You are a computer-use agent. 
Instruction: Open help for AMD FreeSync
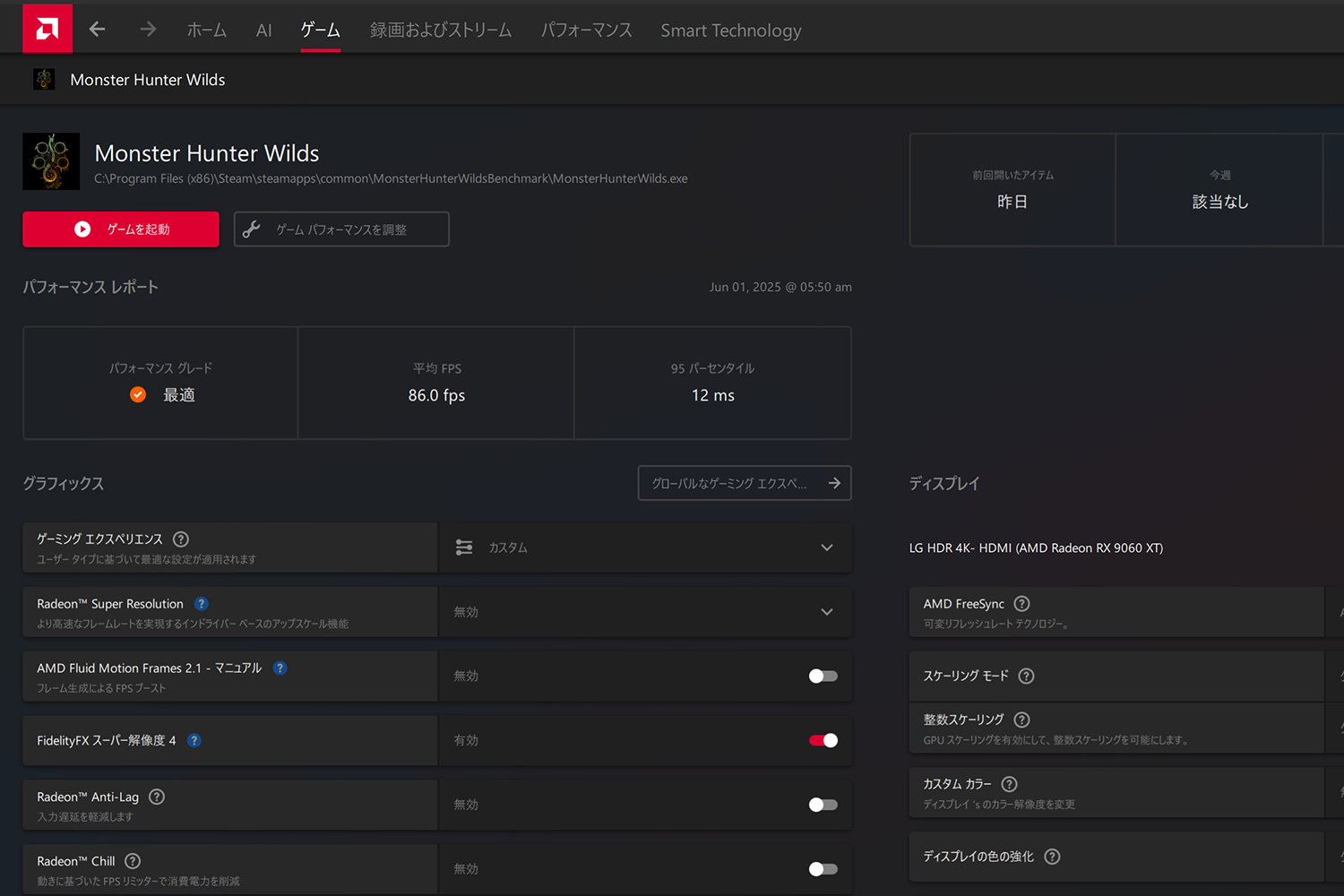(x=1022, y=604)
